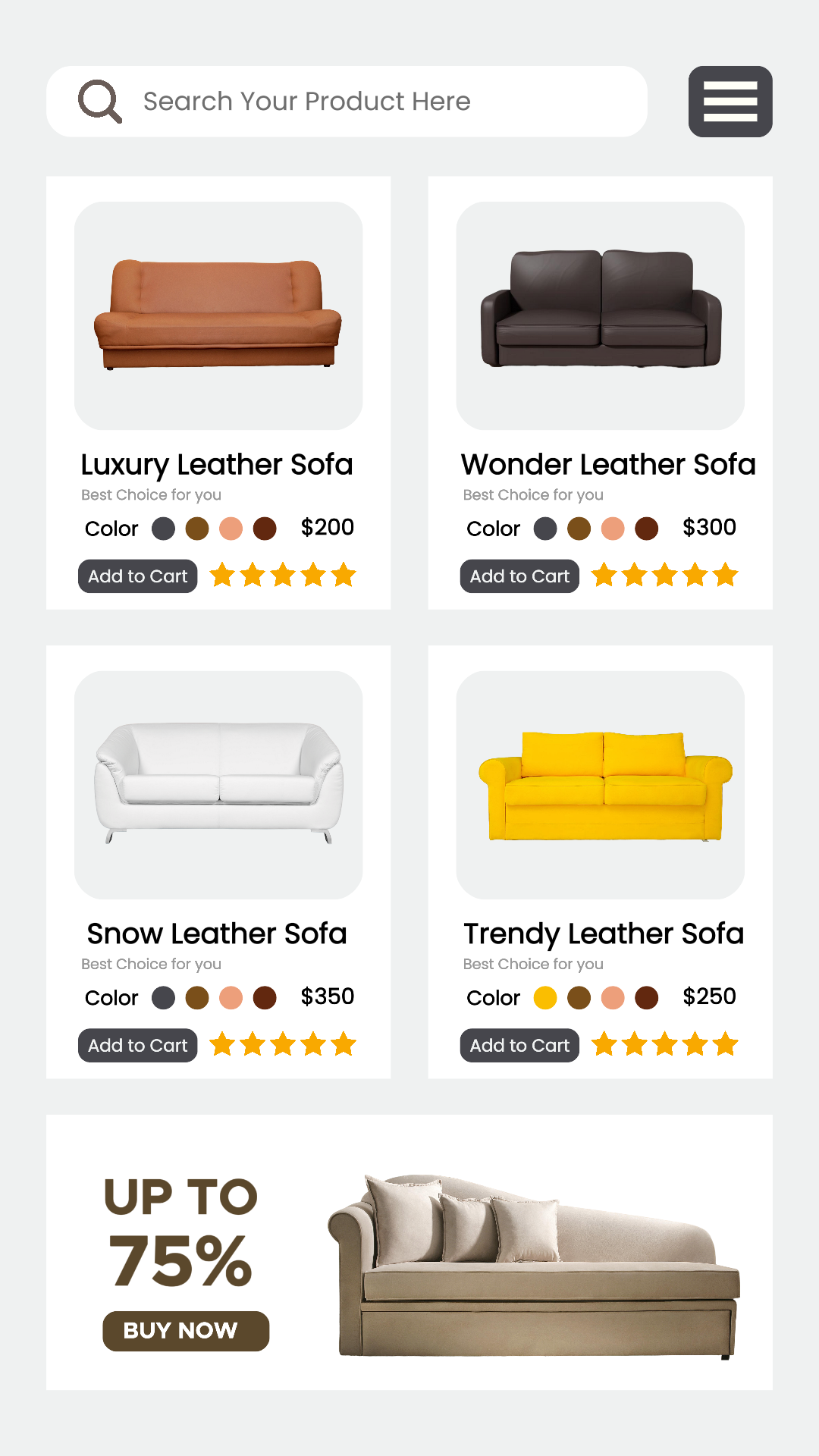Viewport: 819px width, 1456px height.
Task: Add Wonder Leather Sofa to cart
Action: (519, 576)
